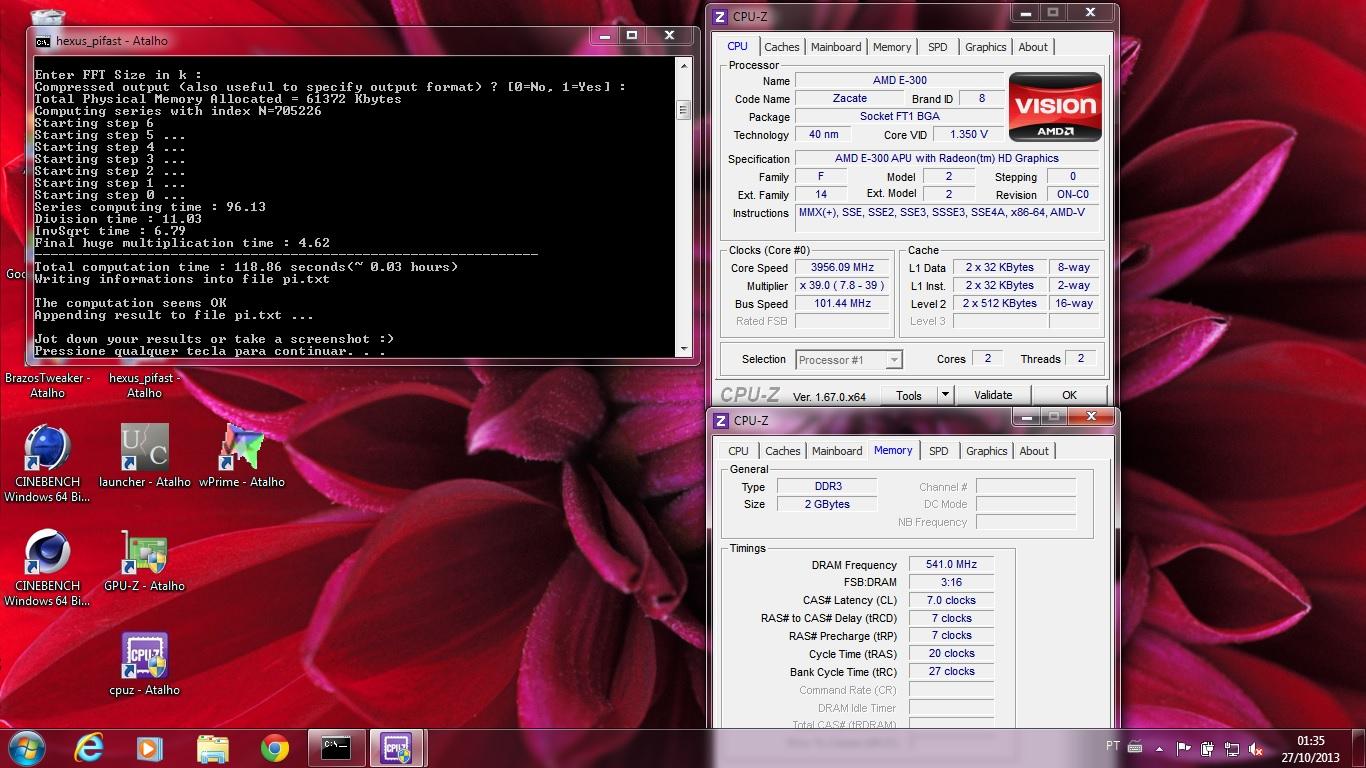Switch to the command prompt taskbar button
This screenshot has width=1366, height=768.
(x=336, y=748)
